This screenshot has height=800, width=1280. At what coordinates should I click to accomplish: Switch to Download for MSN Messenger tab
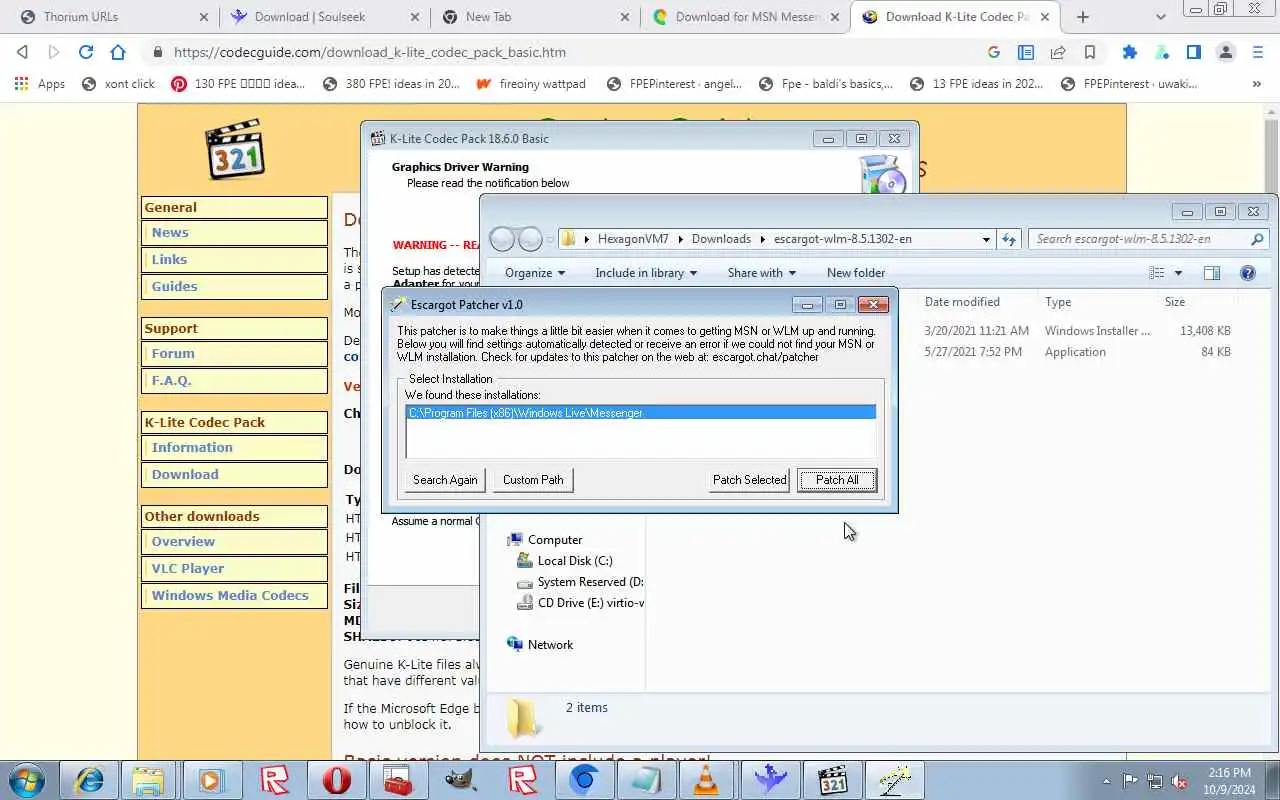(x=745, y=16)
